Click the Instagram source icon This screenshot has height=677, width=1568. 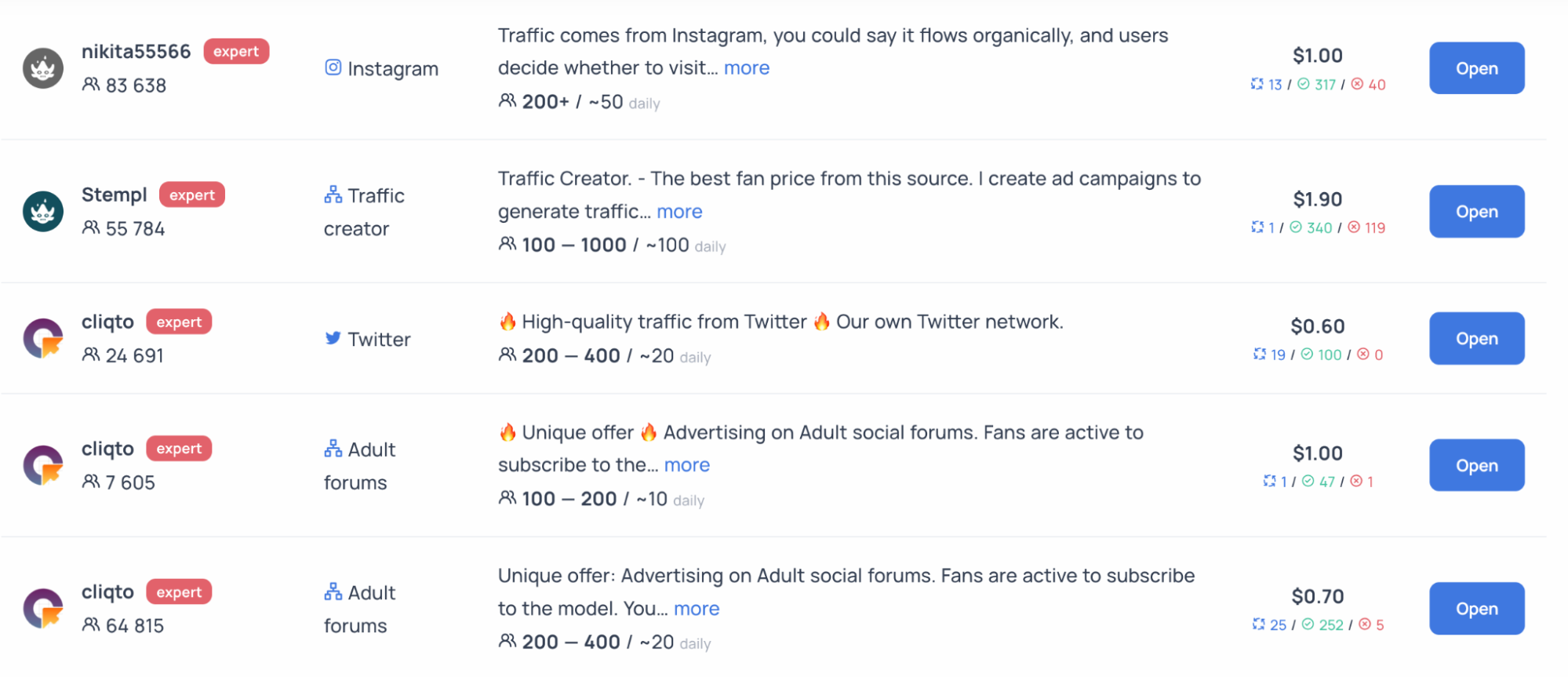click(333, 68)
